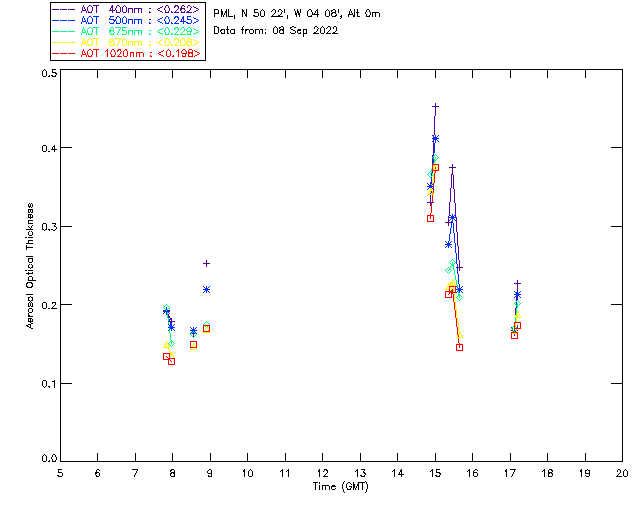Screen dimensions: 640x512
Task: Select hour 6 on the time axis
Action: 98,473
